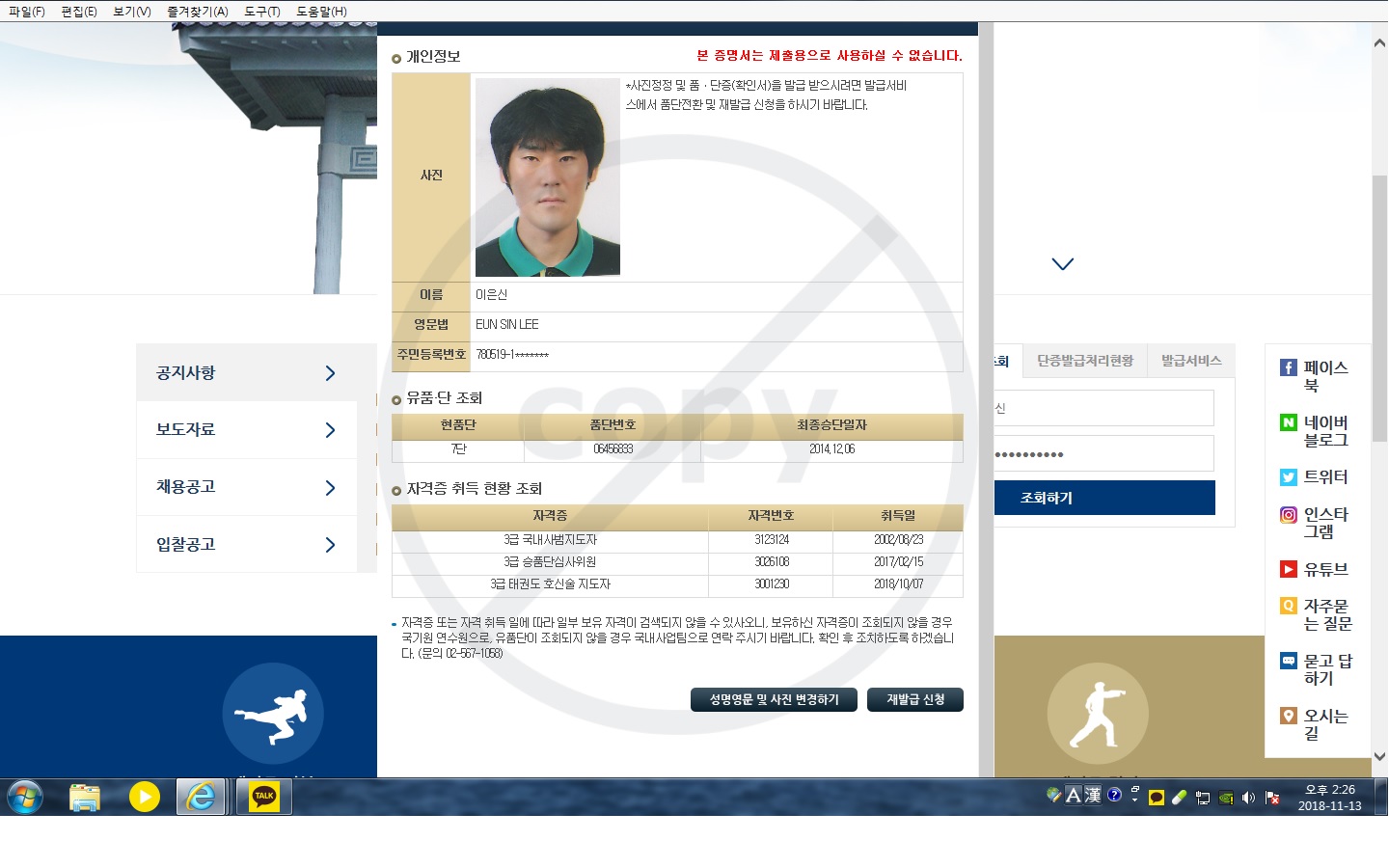This screenshot has width=1389, height=868.
Task: Click the 오시는 길 map pin icon
Action: (x=1288, y=716)
